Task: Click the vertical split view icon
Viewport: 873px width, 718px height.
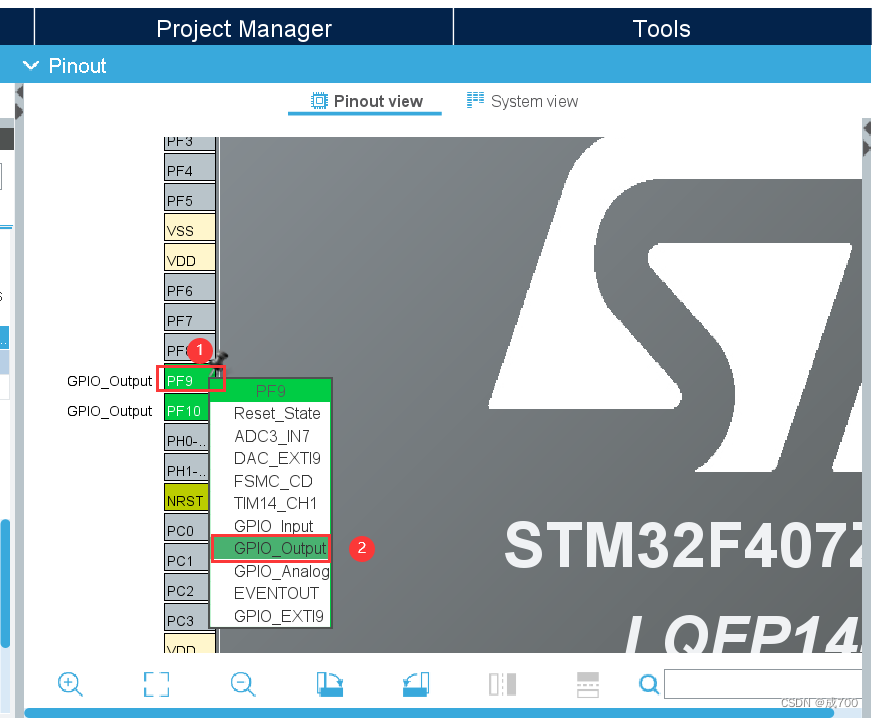Action: (x=502, y=684)
